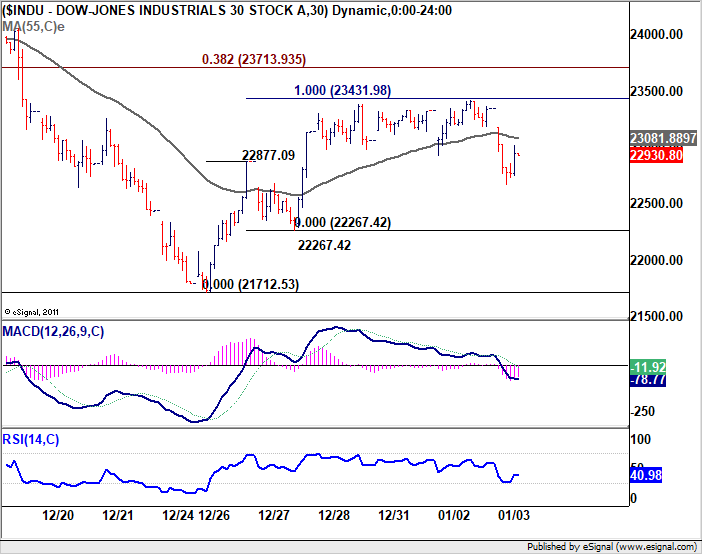702x554 pixels.
Task: Select the standalone 22267.42 price annotation
Action: pos(325,245)
